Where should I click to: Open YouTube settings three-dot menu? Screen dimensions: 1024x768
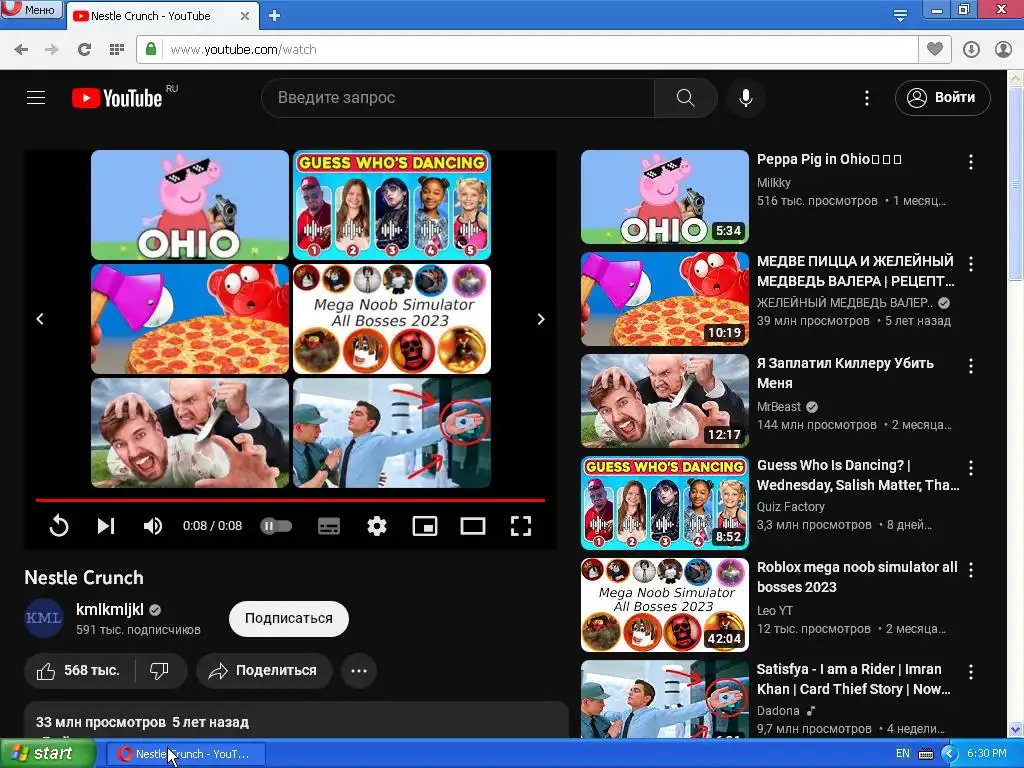click(867, 98)
